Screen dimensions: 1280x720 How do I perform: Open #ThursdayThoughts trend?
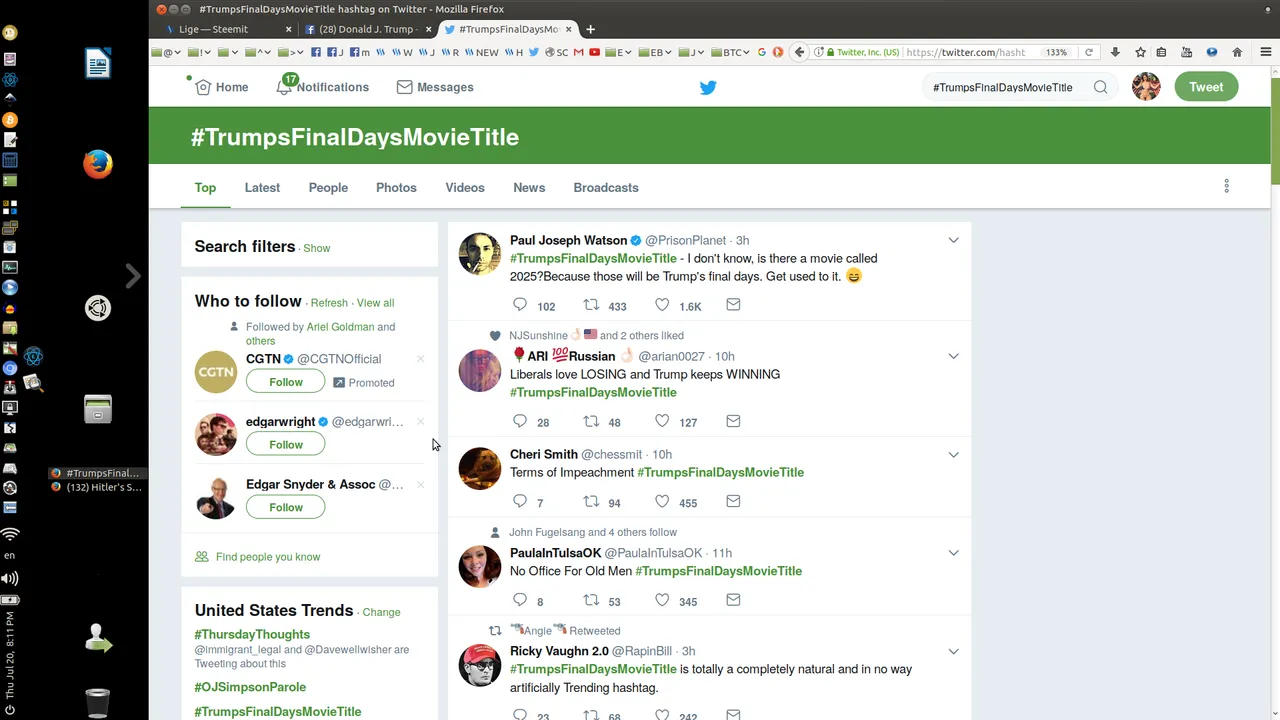[x=252, y=634]
